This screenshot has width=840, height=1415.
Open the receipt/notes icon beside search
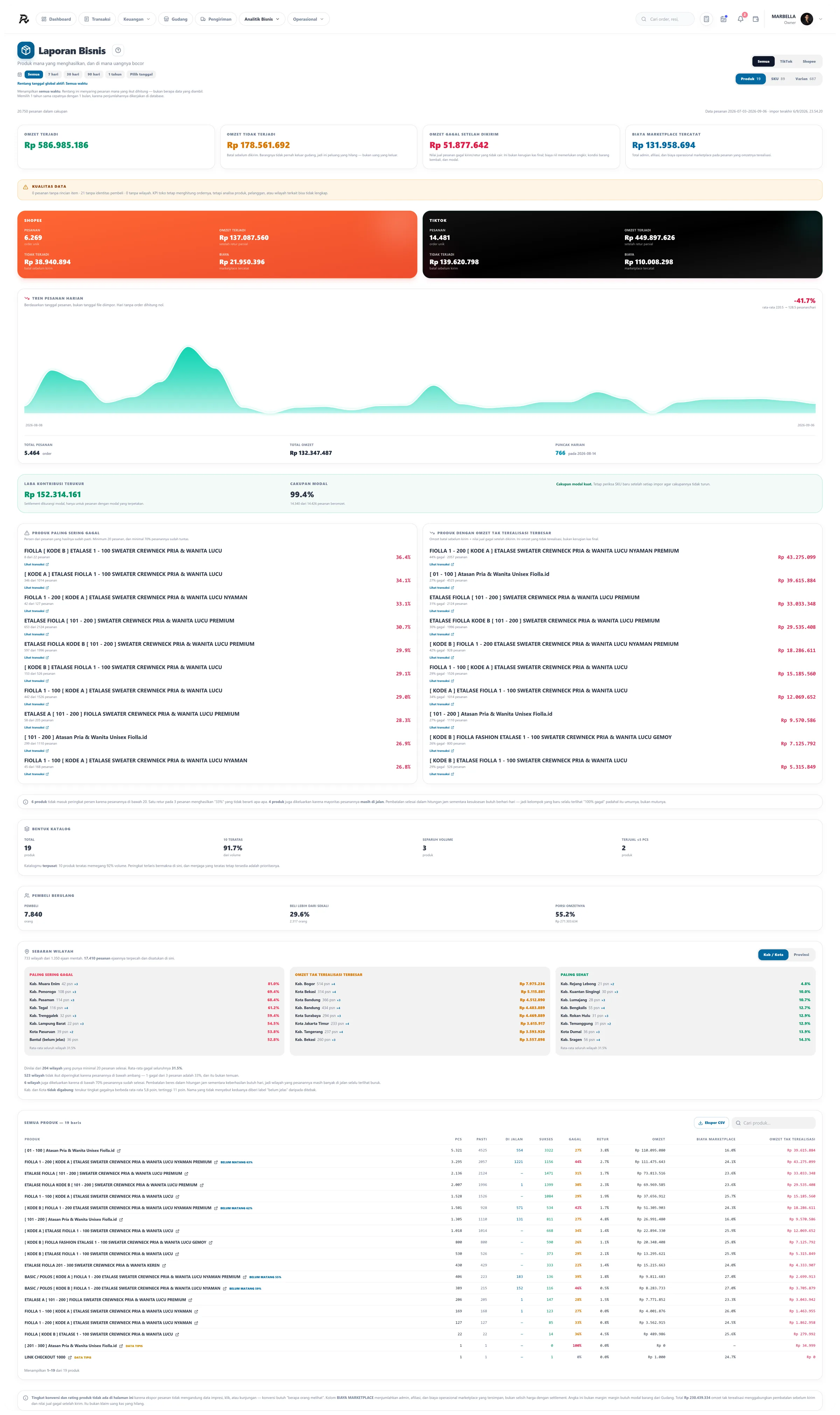pyautogui.click(x=706, y=19)
